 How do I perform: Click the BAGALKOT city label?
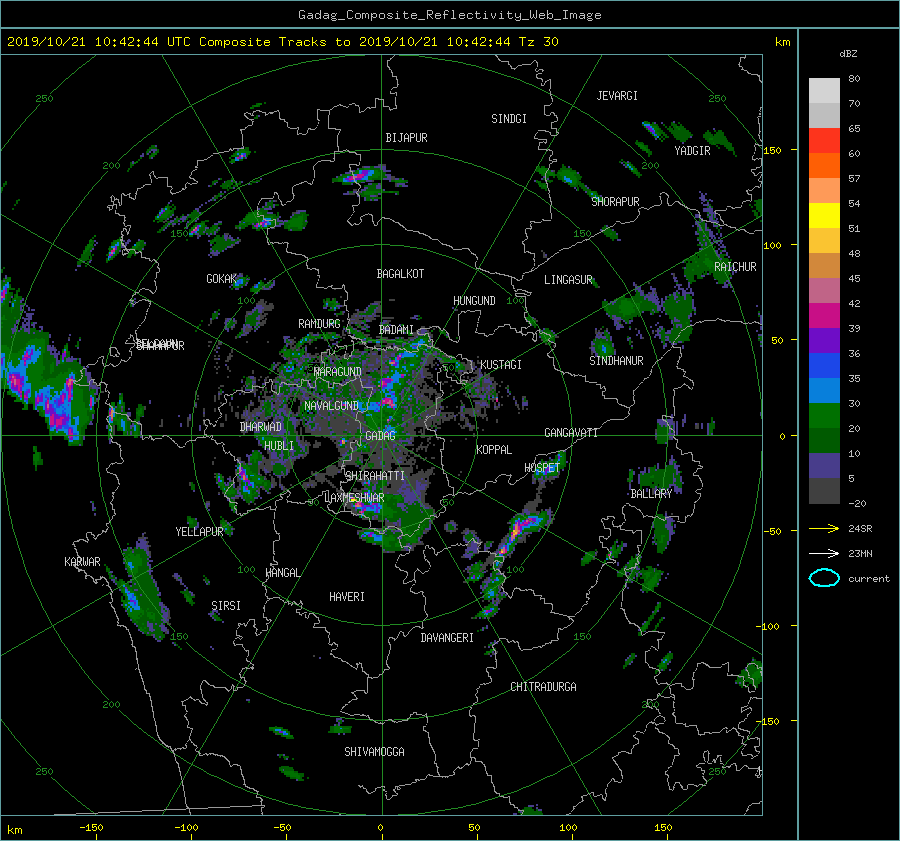click(400, 274)
